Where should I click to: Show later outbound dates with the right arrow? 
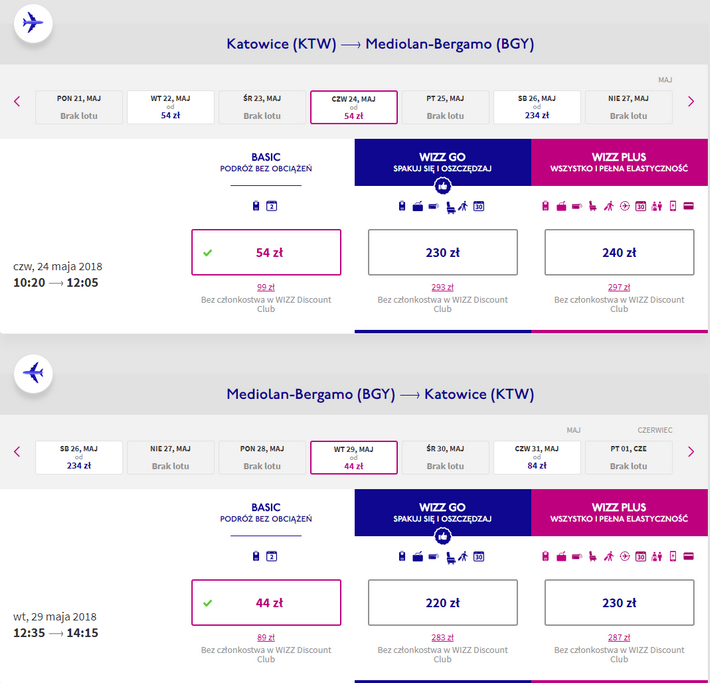point(690,101)
